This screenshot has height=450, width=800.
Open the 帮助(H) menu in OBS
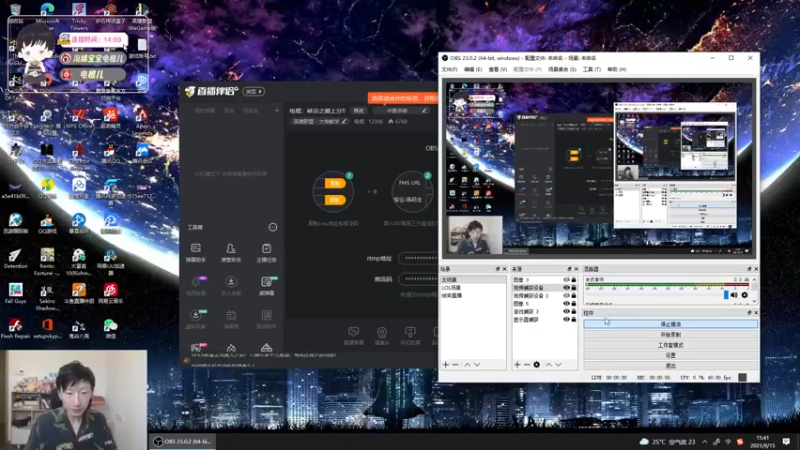tap(616, 69)
